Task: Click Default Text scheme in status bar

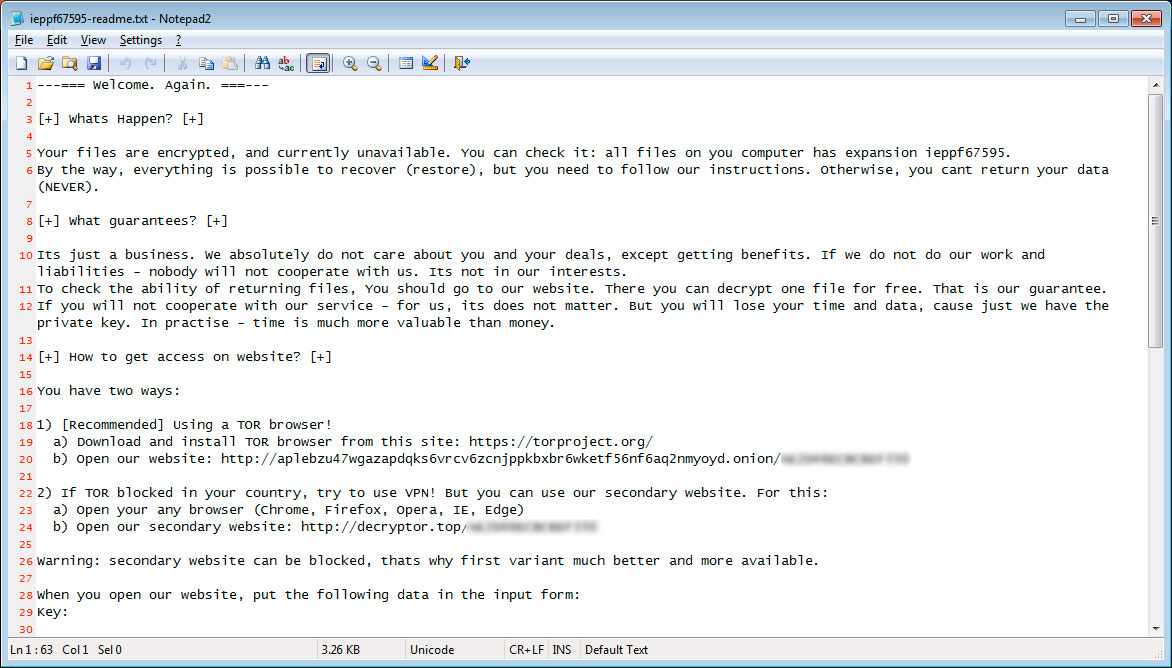Action: click(617, 650)
